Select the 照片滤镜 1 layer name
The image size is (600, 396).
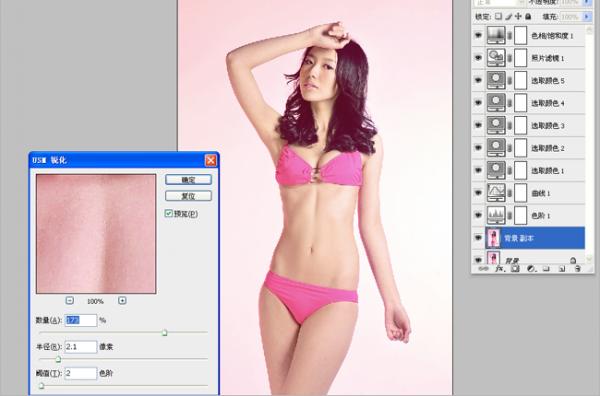click(x=548, y=58)
